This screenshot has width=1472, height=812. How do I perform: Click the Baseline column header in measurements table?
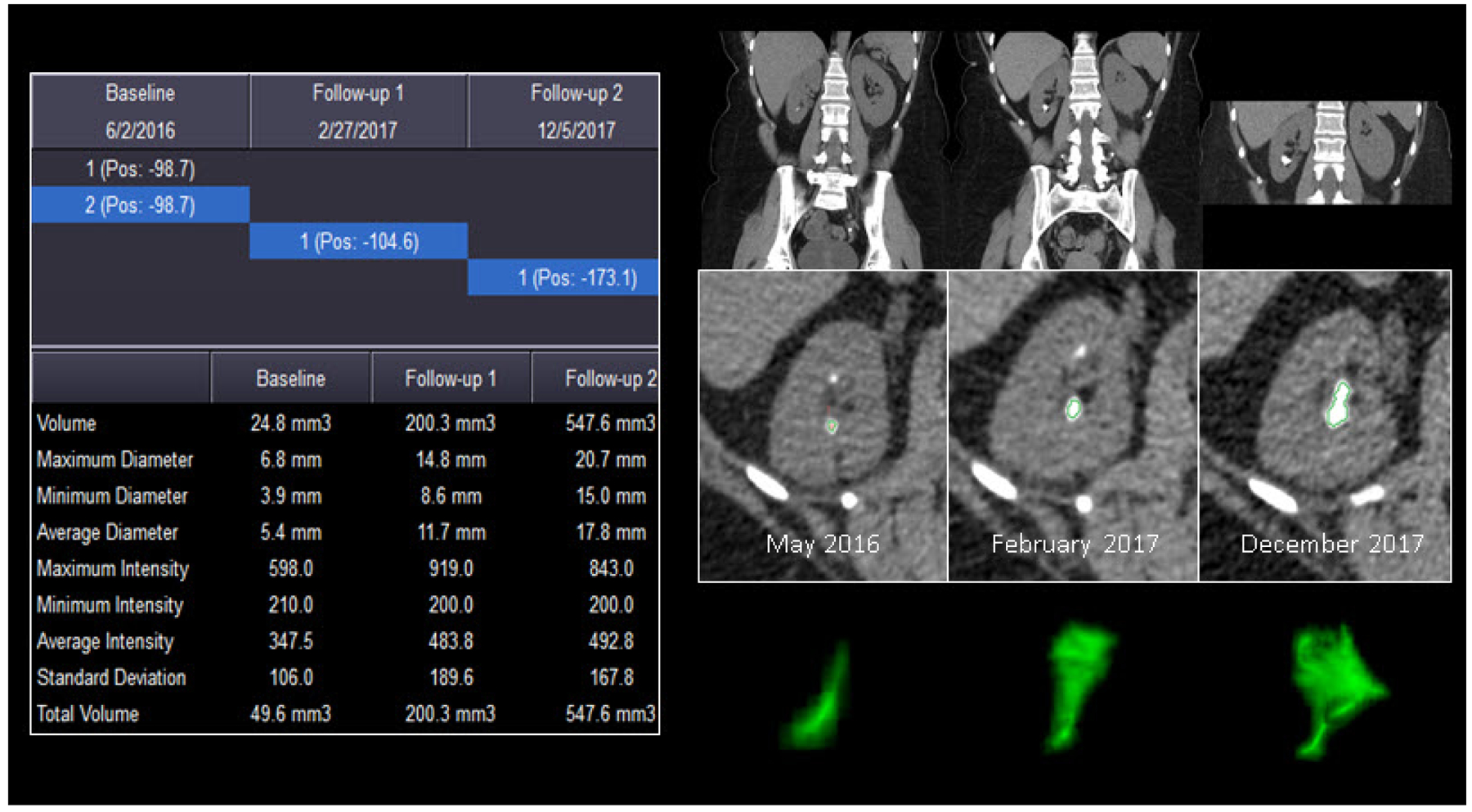(x=290, y=379)
